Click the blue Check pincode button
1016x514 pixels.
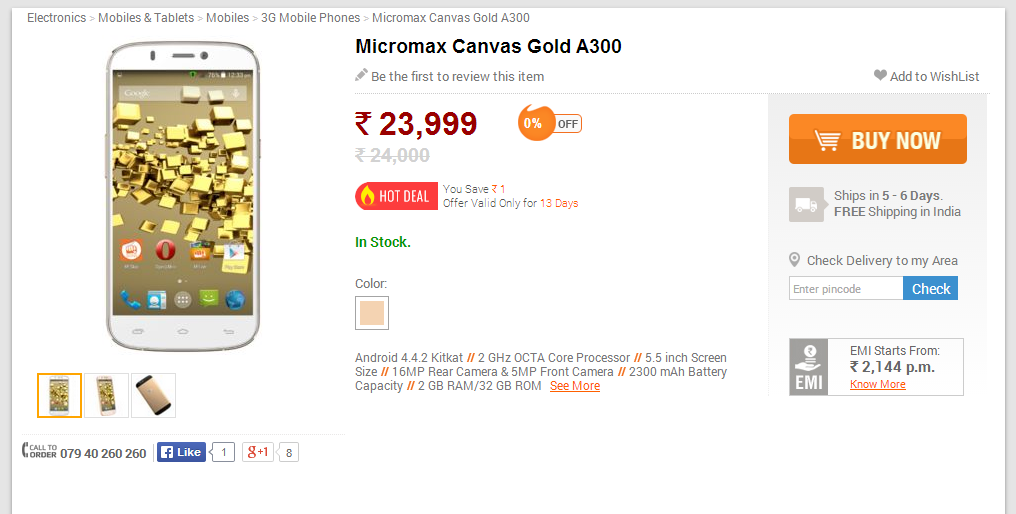point(930,289)
